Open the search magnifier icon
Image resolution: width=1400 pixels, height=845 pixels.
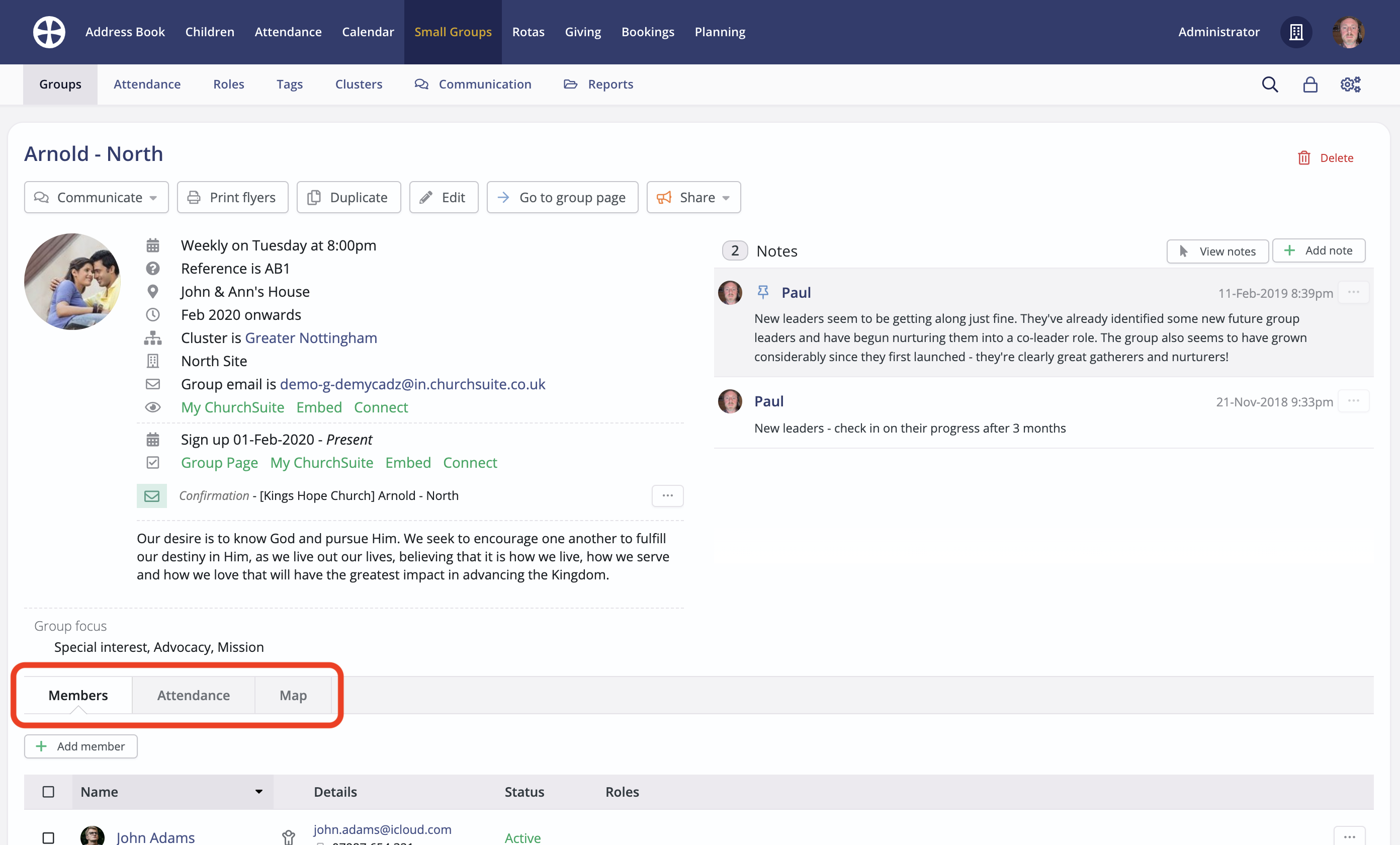pos(1269,84)
